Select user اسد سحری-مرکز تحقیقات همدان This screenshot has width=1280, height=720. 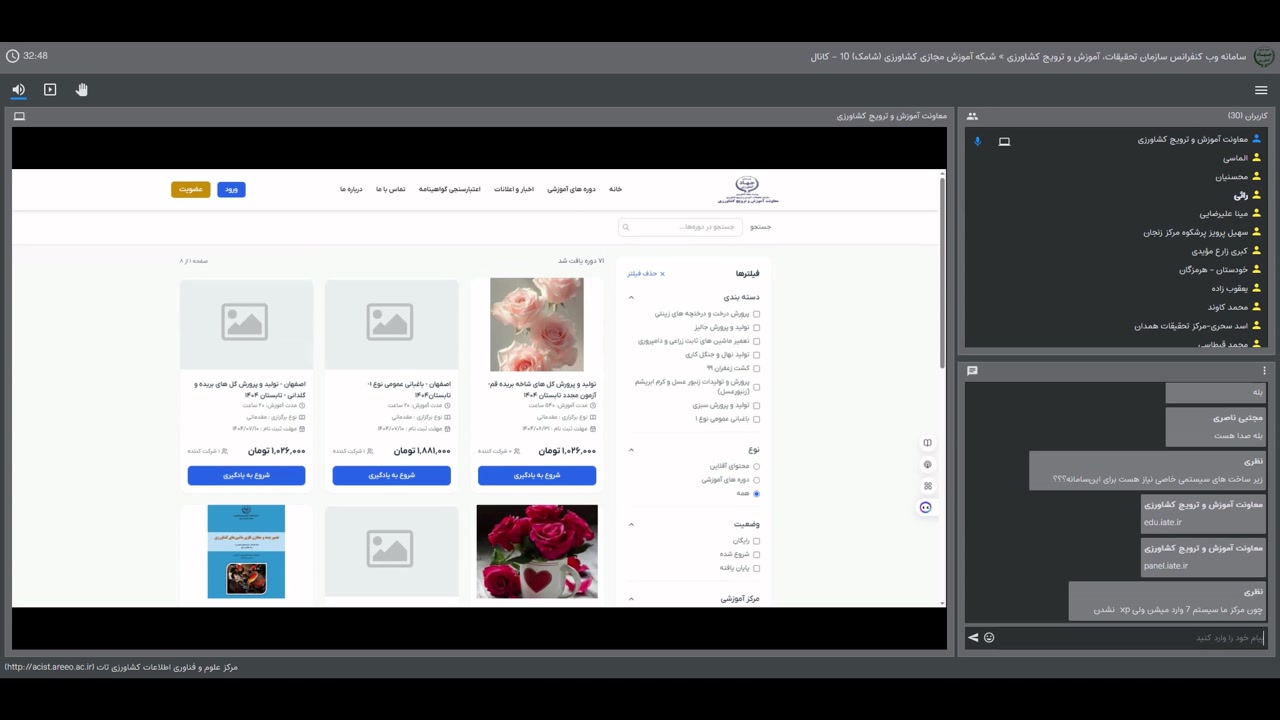tap(1191, 326)
